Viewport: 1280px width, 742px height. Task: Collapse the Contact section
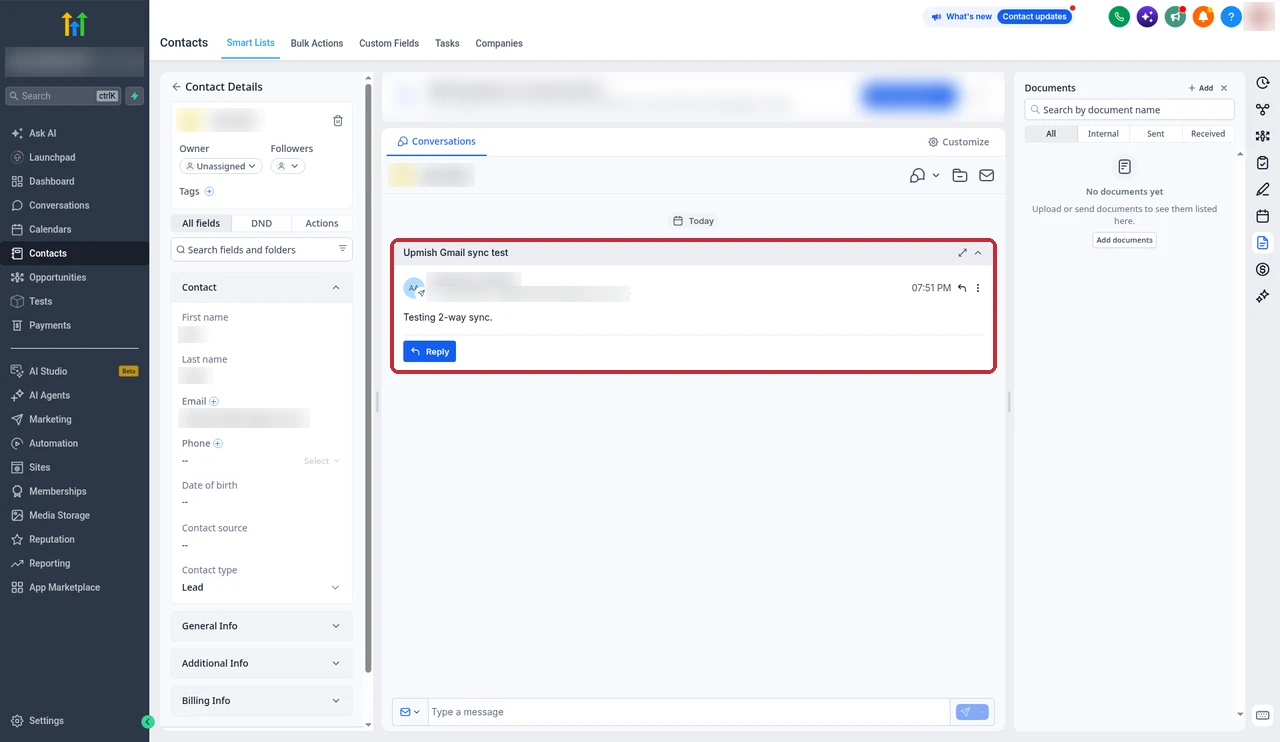coord(335,287)
